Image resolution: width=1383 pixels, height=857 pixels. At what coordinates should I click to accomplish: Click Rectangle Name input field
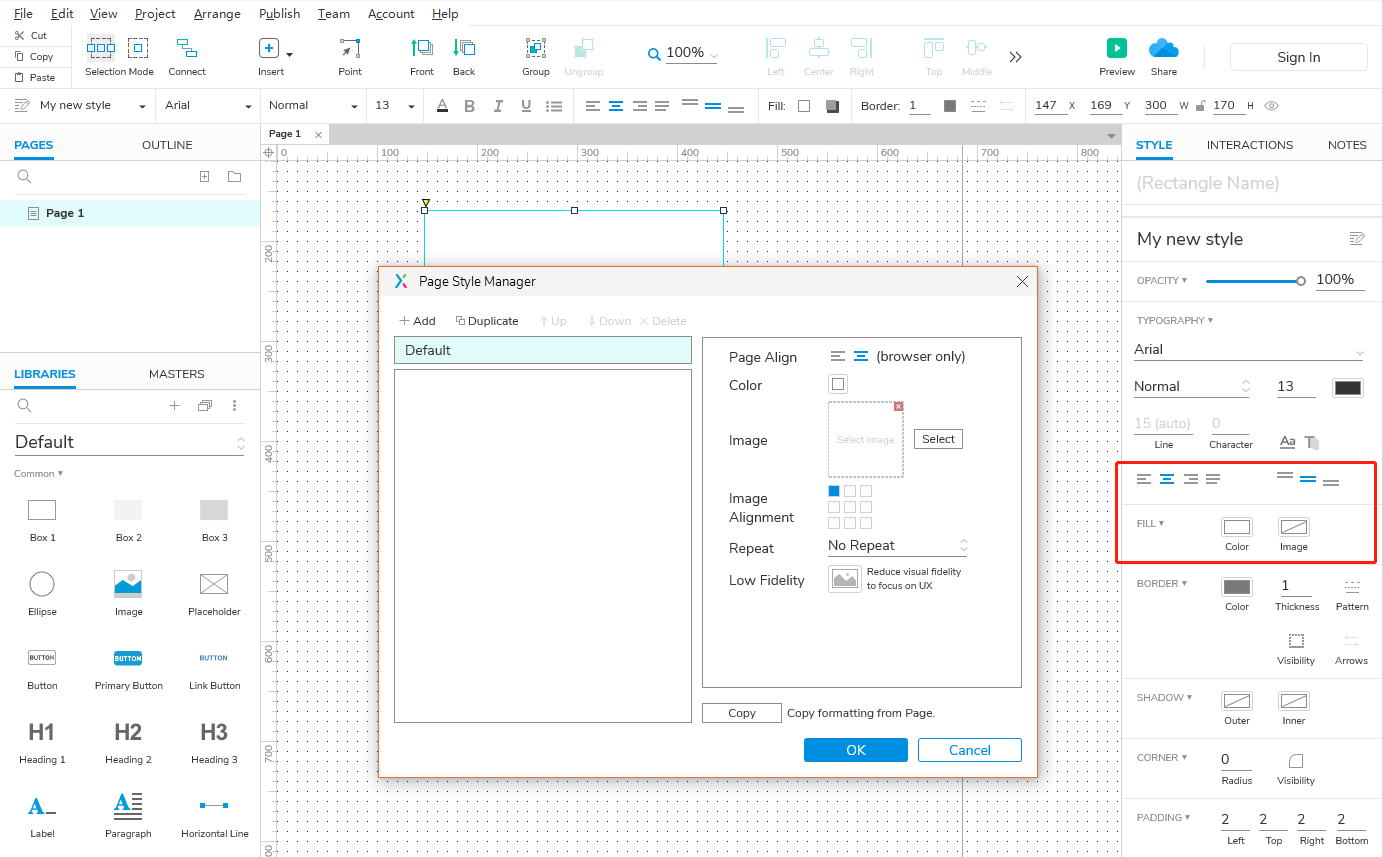[1250, 183]
